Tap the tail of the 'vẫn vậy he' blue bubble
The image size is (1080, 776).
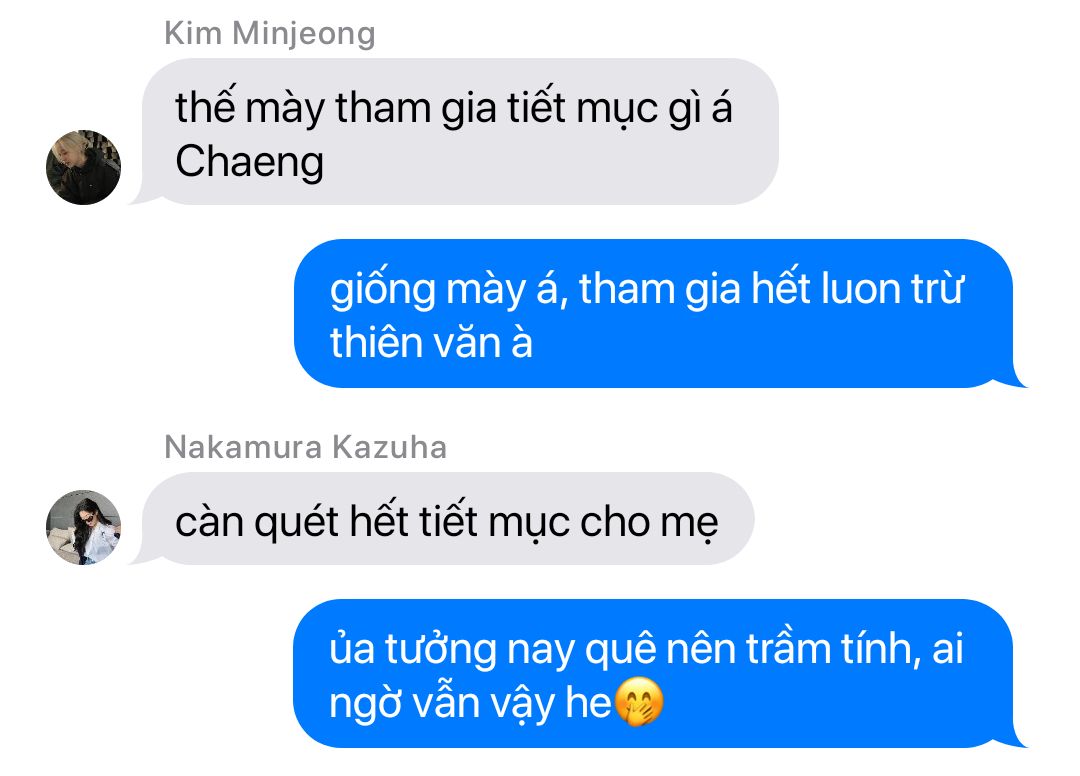click(1016, 739)
